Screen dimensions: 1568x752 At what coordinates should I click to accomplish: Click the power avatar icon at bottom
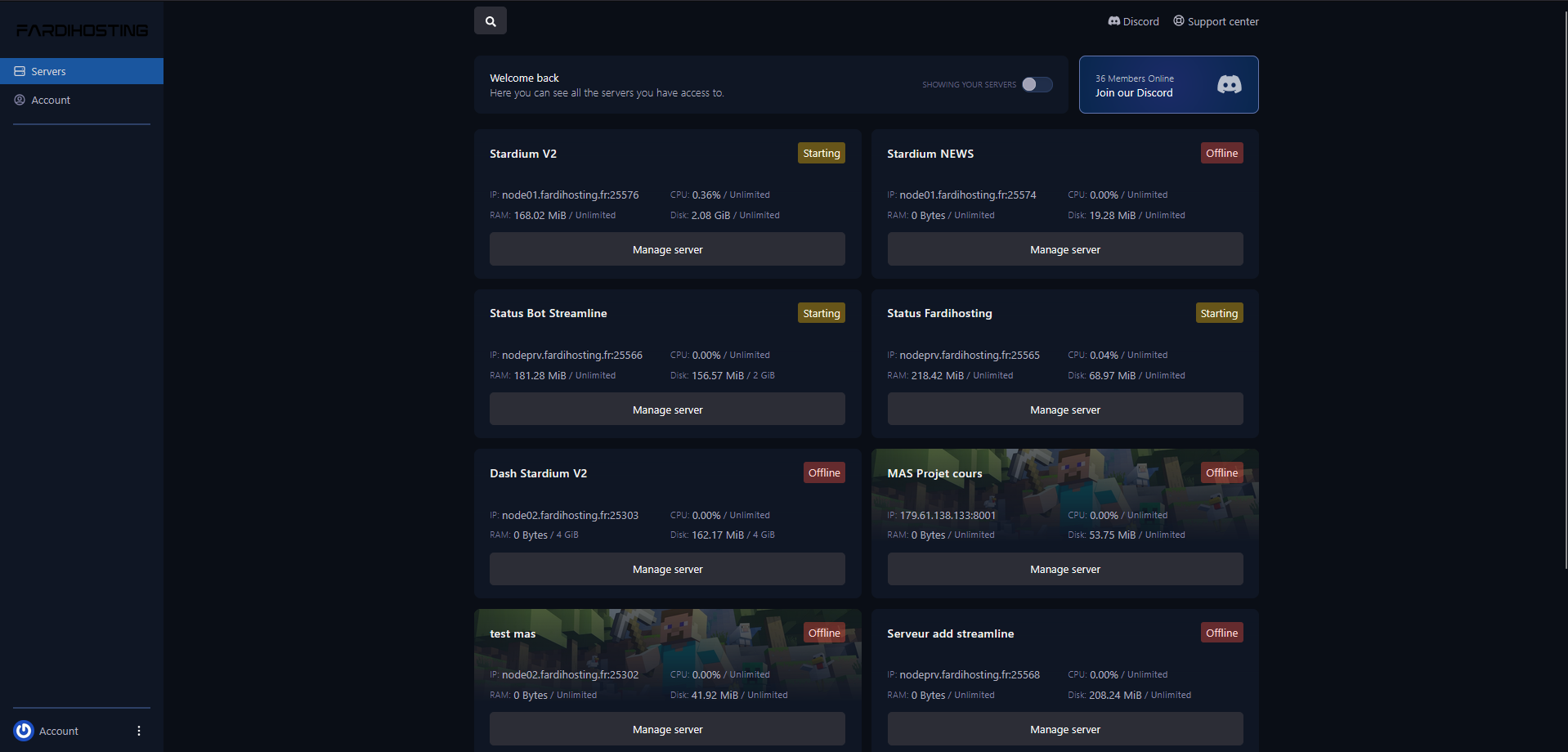(24, 731)
